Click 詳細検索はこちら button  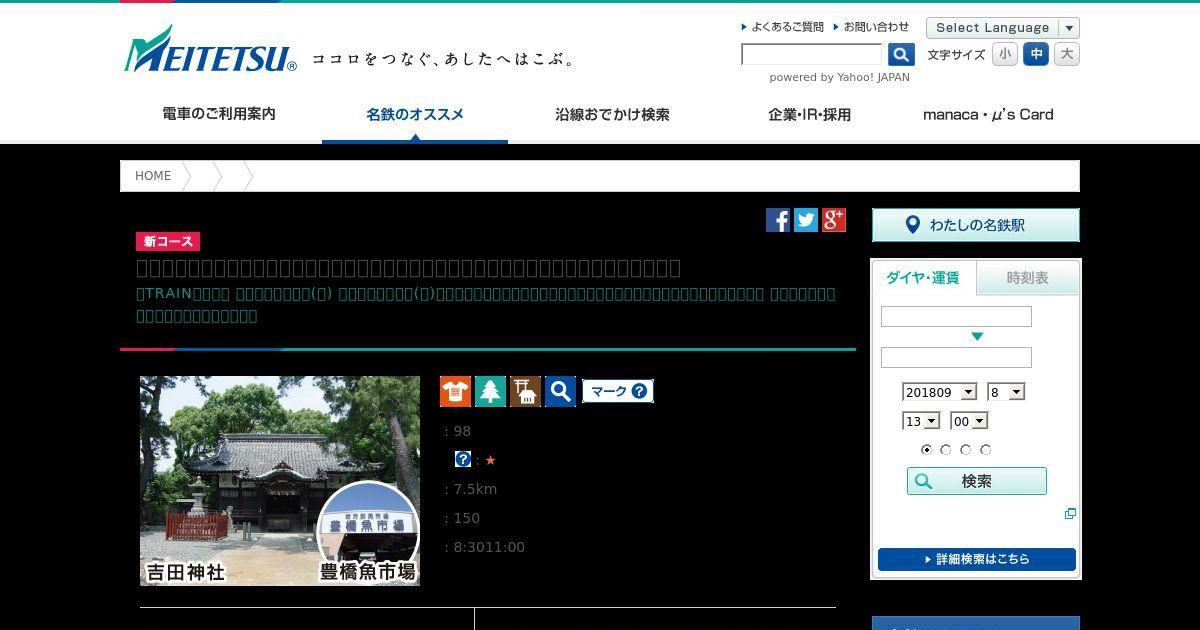[977, 559]
